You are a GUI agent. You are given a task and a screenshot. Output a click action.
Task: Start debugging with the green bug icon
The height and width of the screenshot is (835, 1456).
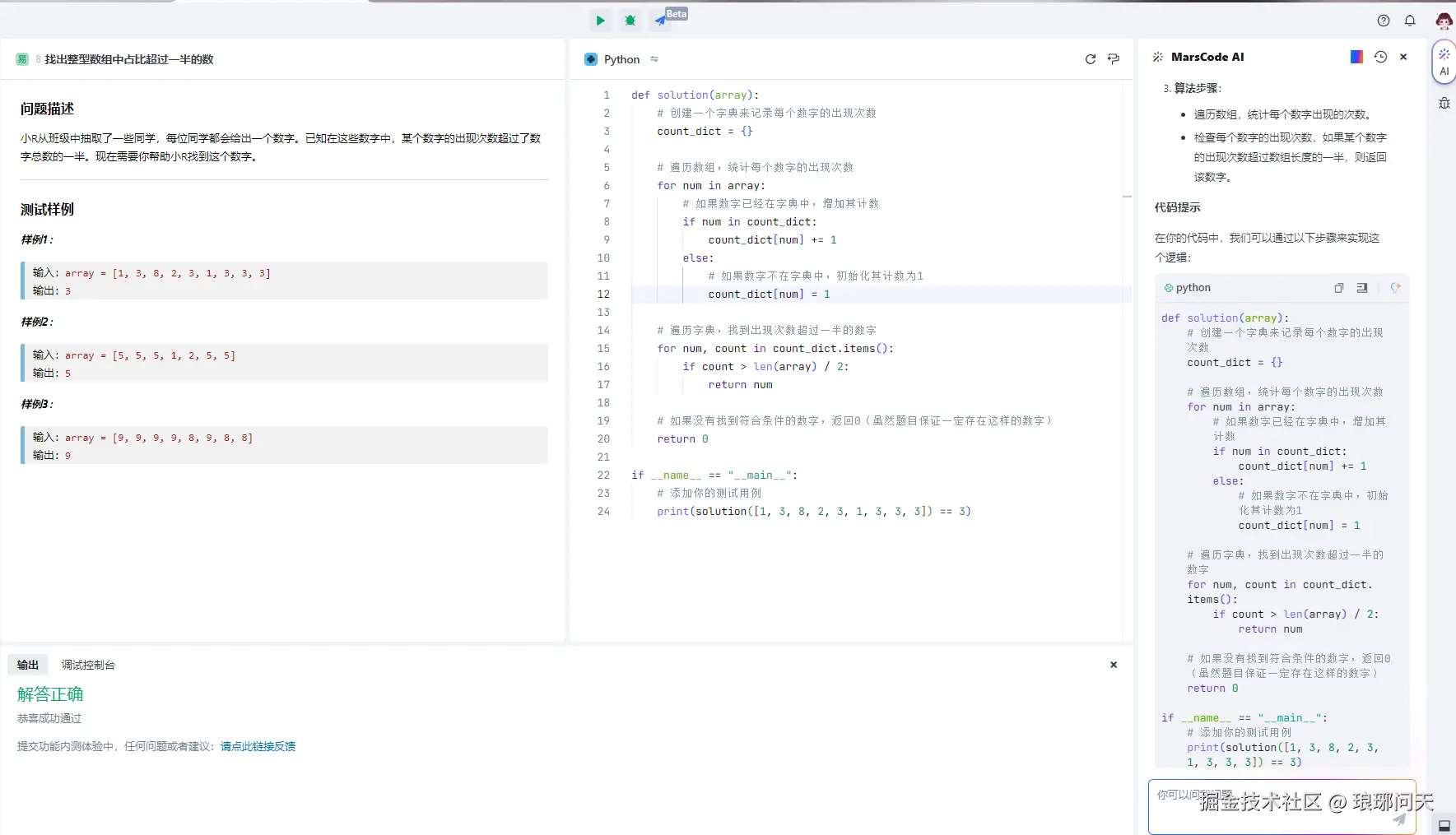630,21
